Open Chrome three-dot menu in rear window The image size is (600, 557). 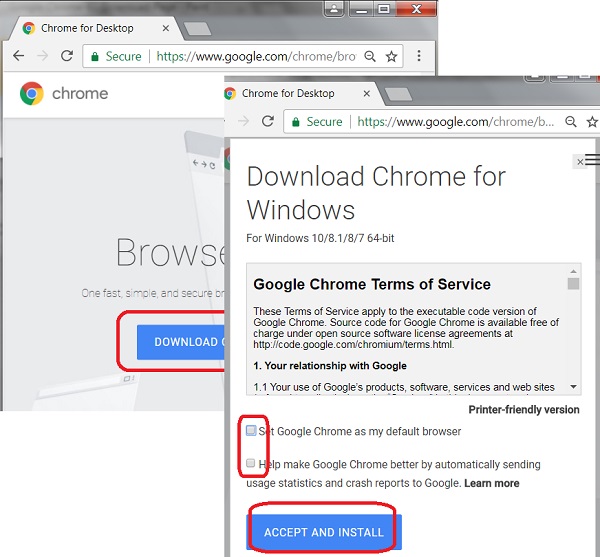coord(419,56)
